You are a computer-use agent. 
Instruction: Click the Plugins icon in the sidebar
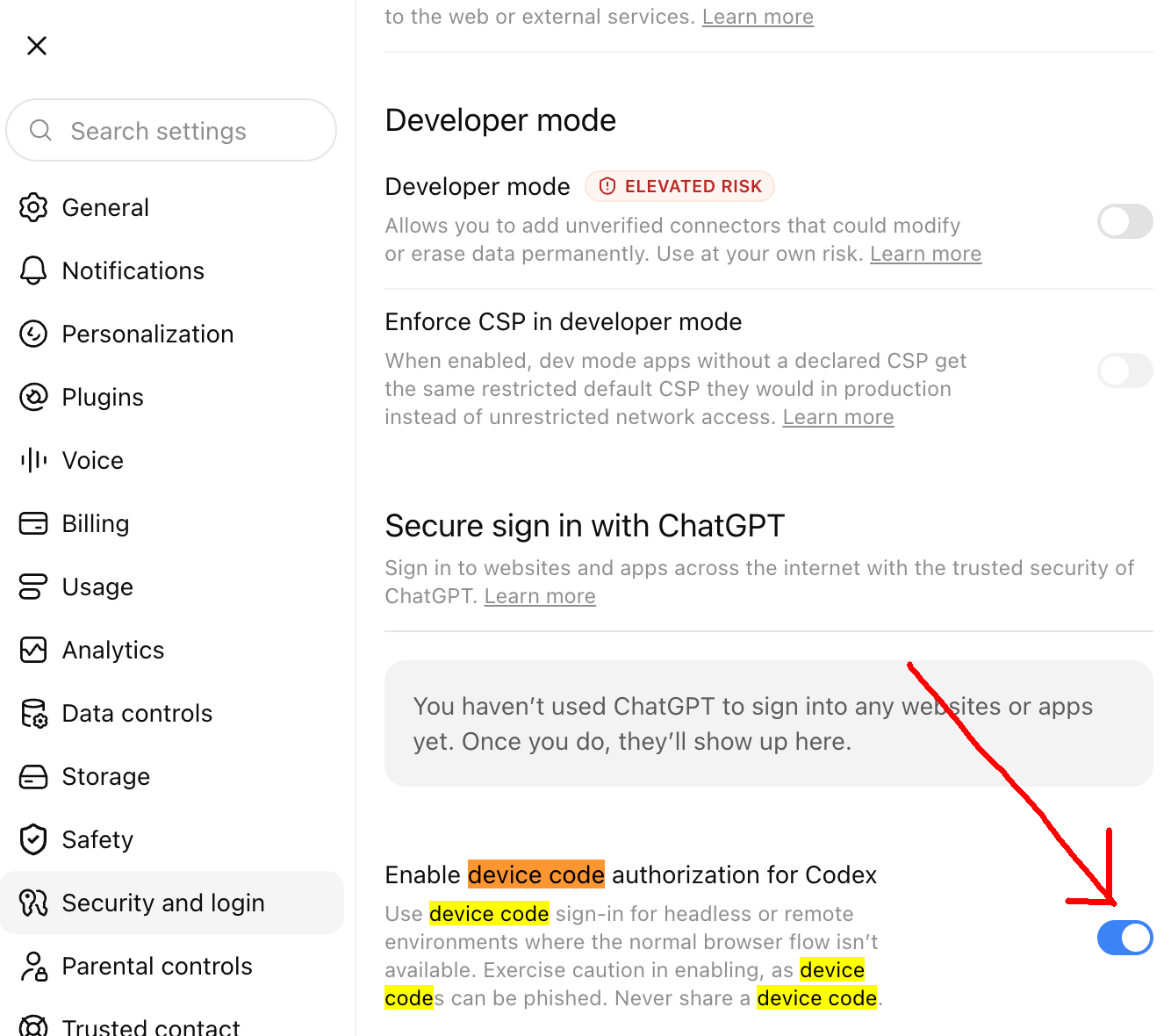[33, 397]
